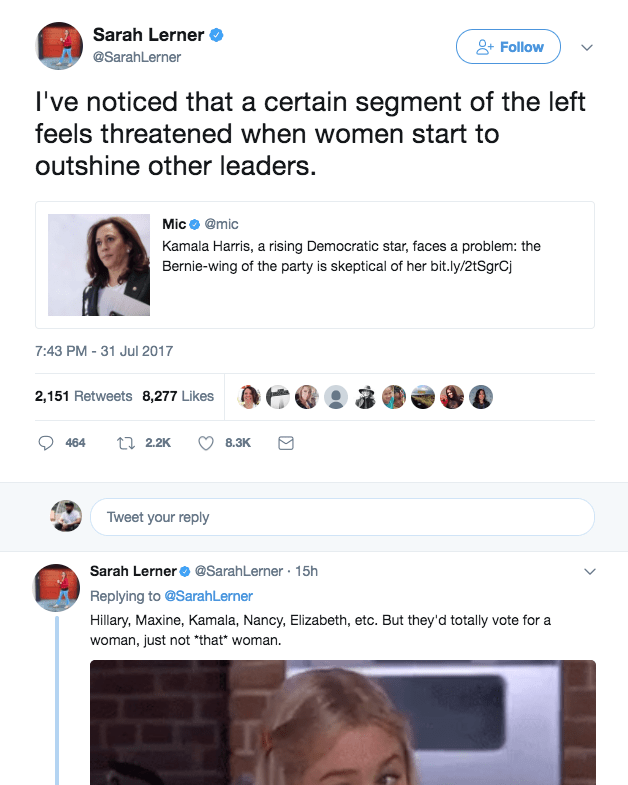Click Mic's verified badge in quoted tweet
Viewport: 628px width, 785px height.
(195, 224)
